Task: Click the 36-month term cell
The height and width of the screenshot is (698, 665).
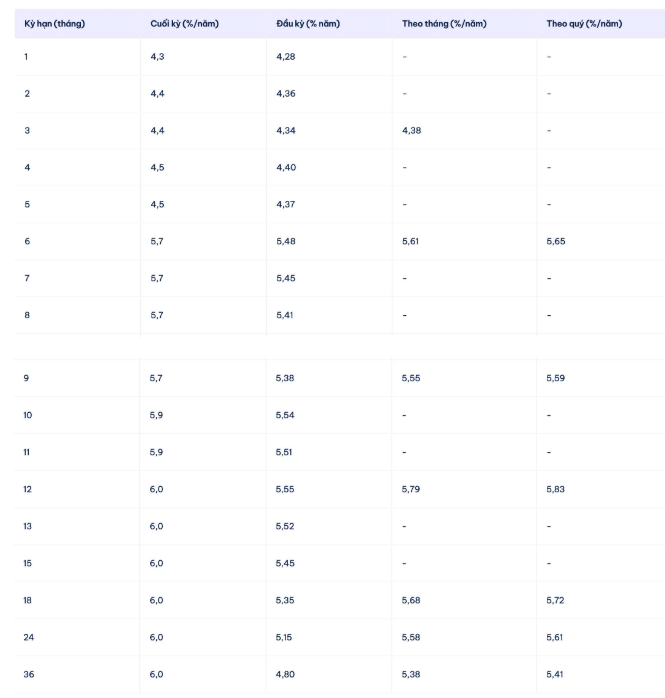Action: tap(29, 674)
